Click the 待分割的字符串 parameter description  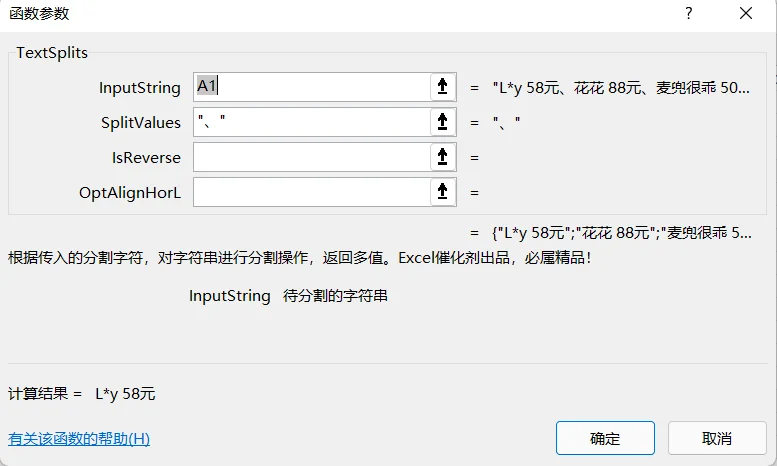coord(335,296)
